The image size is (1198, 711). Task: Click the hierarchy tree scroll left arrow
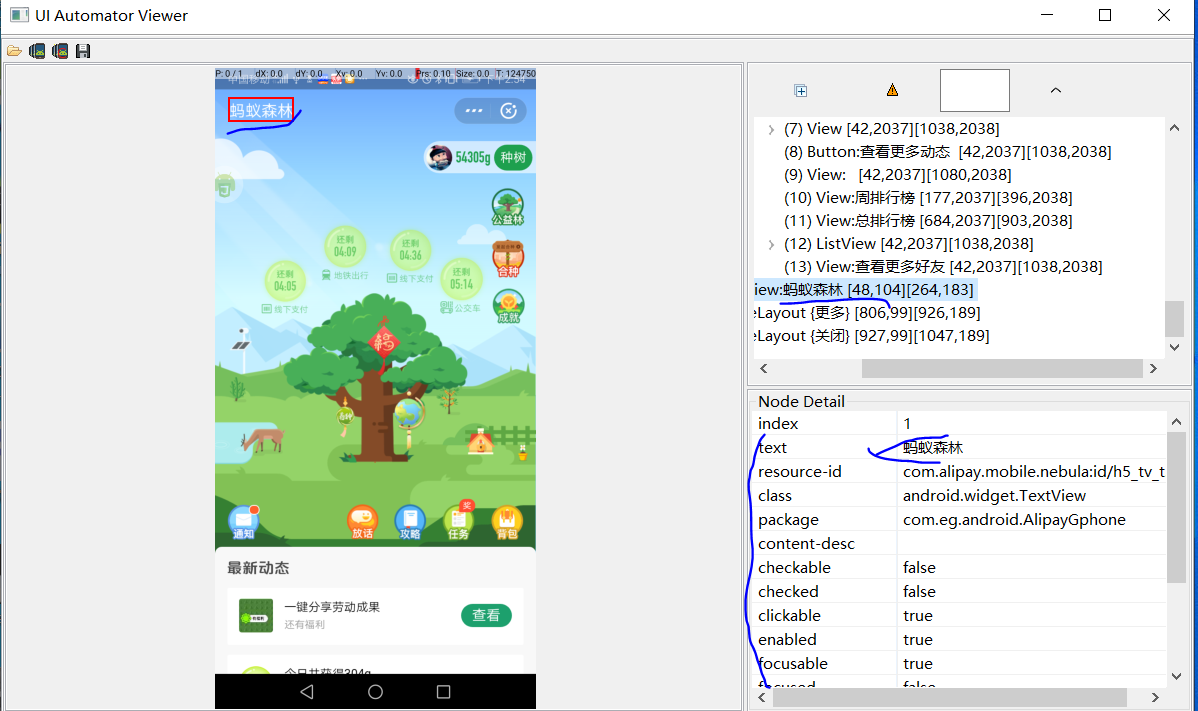click(763, 368)
